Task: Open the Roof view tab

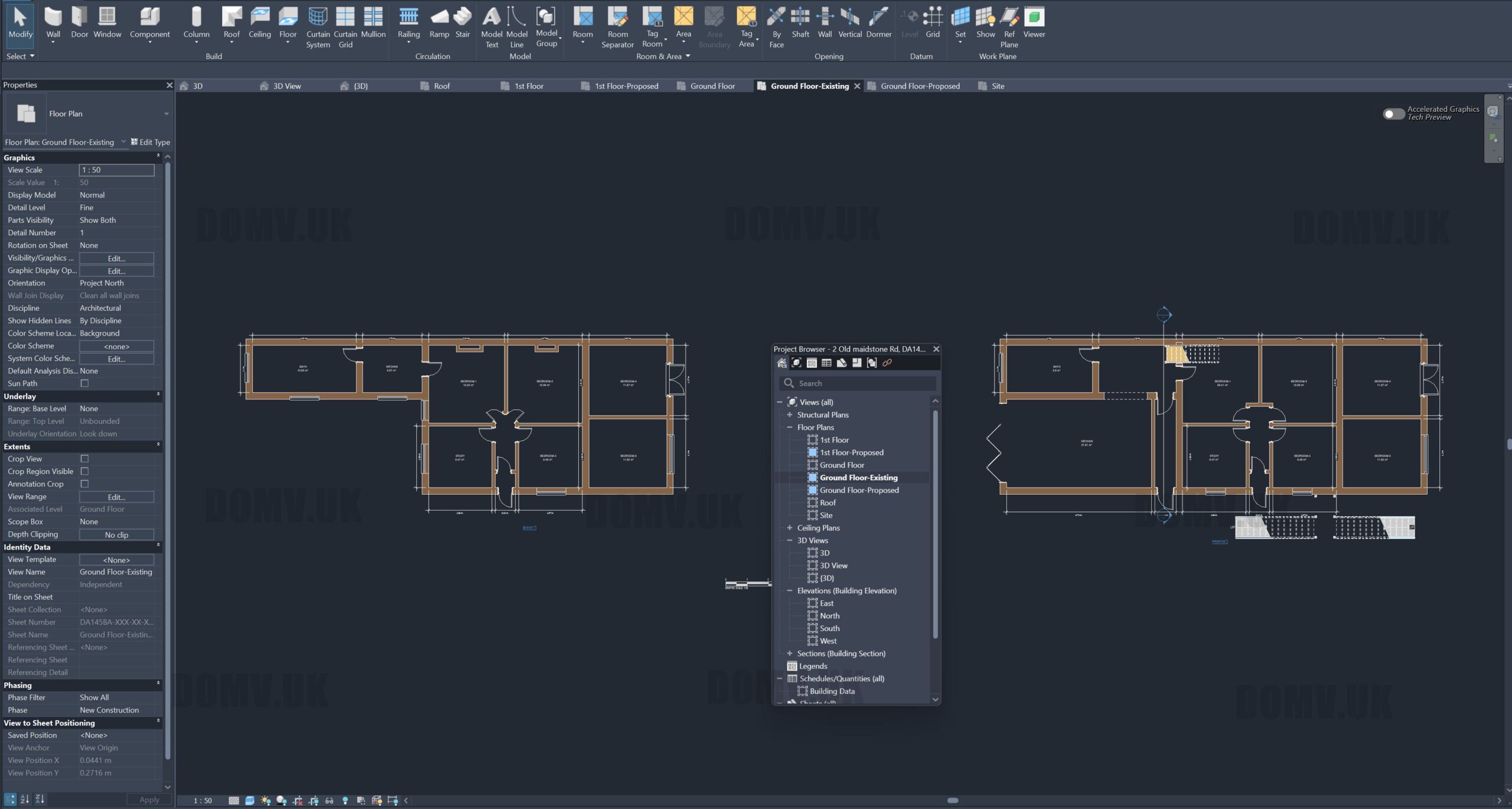Action: (x=441, y=86)
